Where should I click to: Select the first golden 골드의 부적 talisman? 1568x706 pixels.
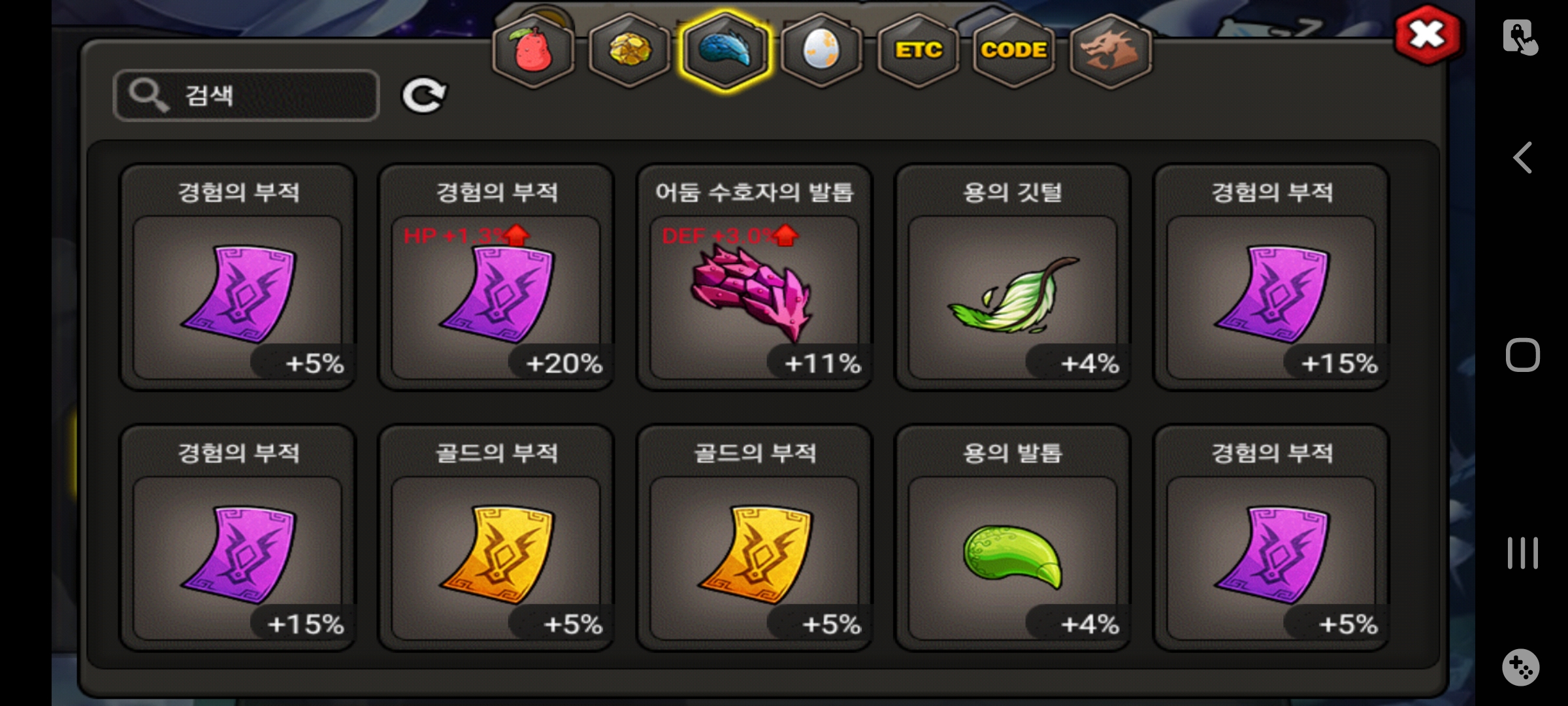[496, 538]
